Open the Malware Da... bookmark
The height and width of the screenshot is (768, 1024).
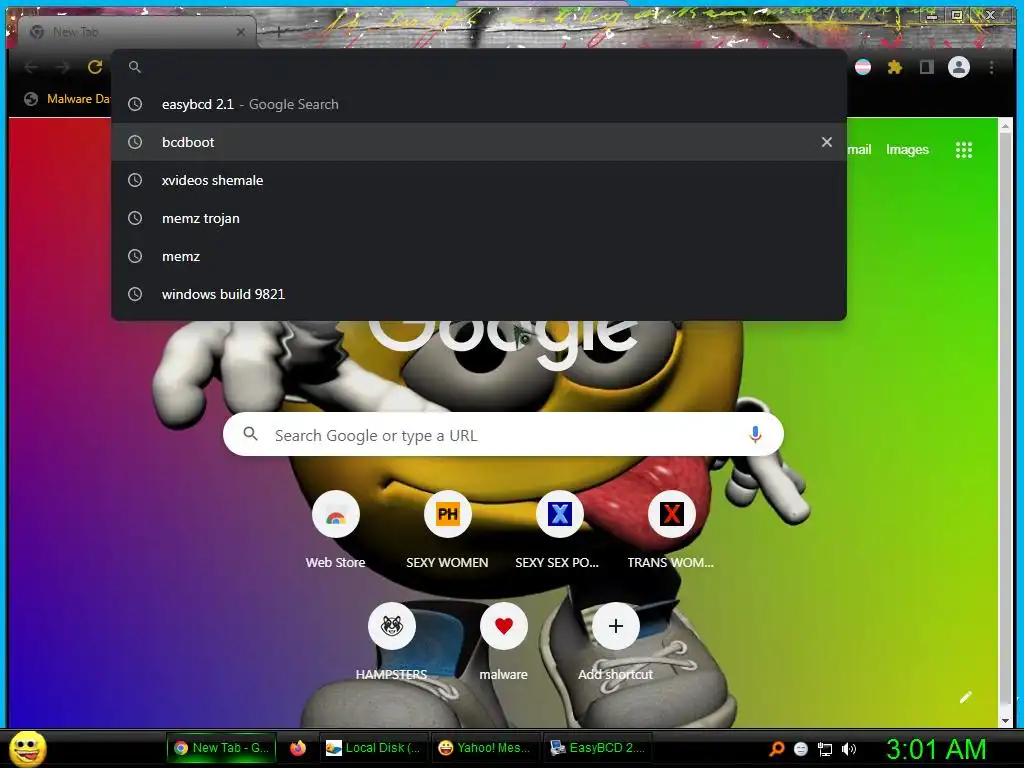(x=67, y=99)
